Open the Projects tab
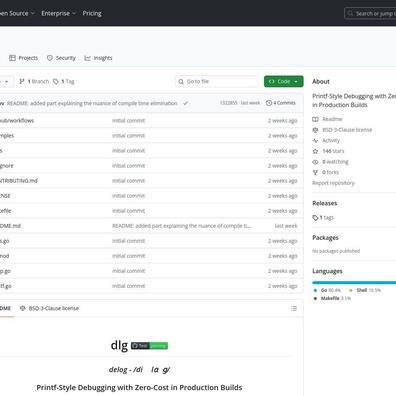This screenshot has width=396, height=396. point(23,58)
